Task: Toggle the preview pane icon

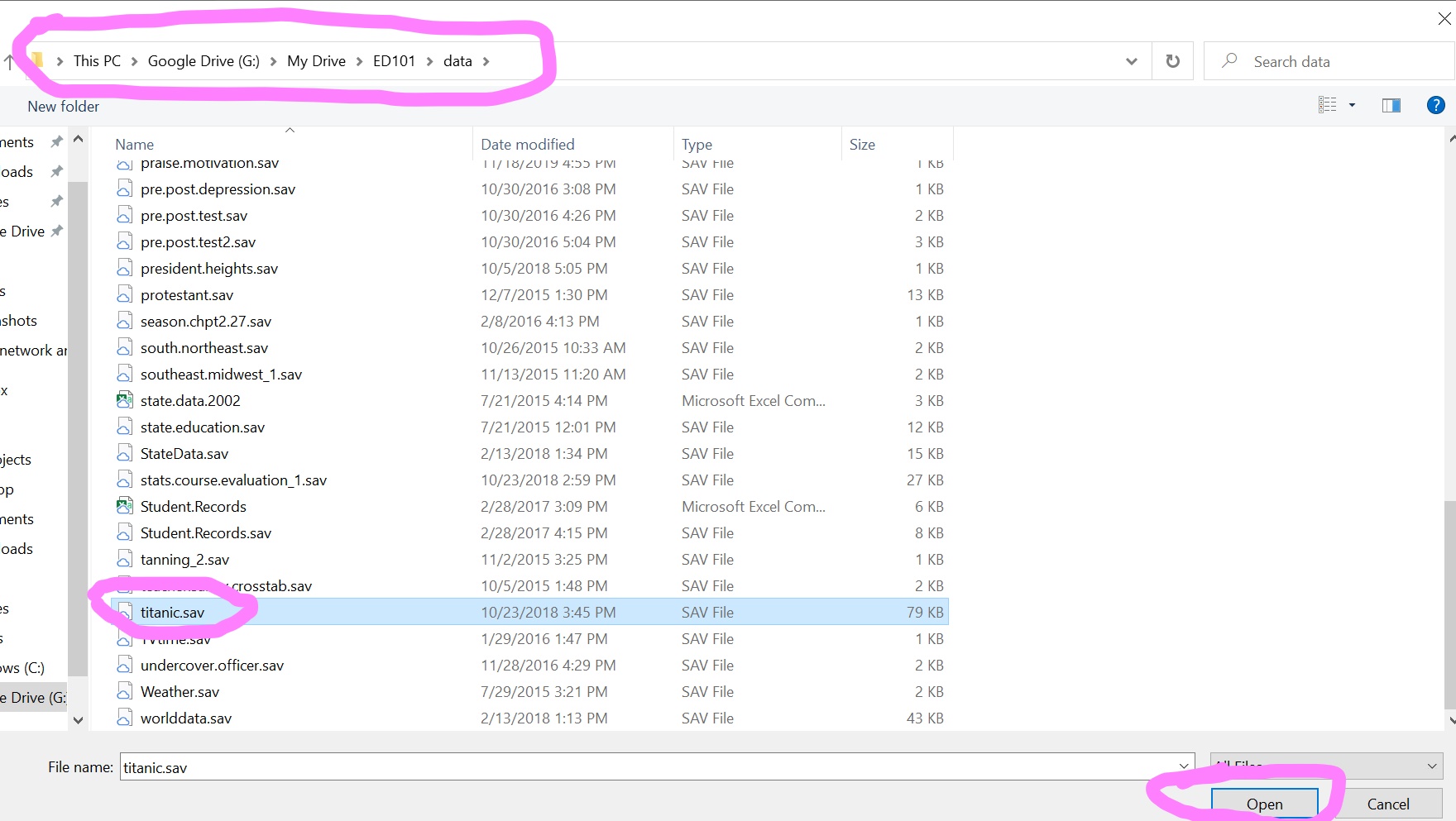Action: 1391,105
